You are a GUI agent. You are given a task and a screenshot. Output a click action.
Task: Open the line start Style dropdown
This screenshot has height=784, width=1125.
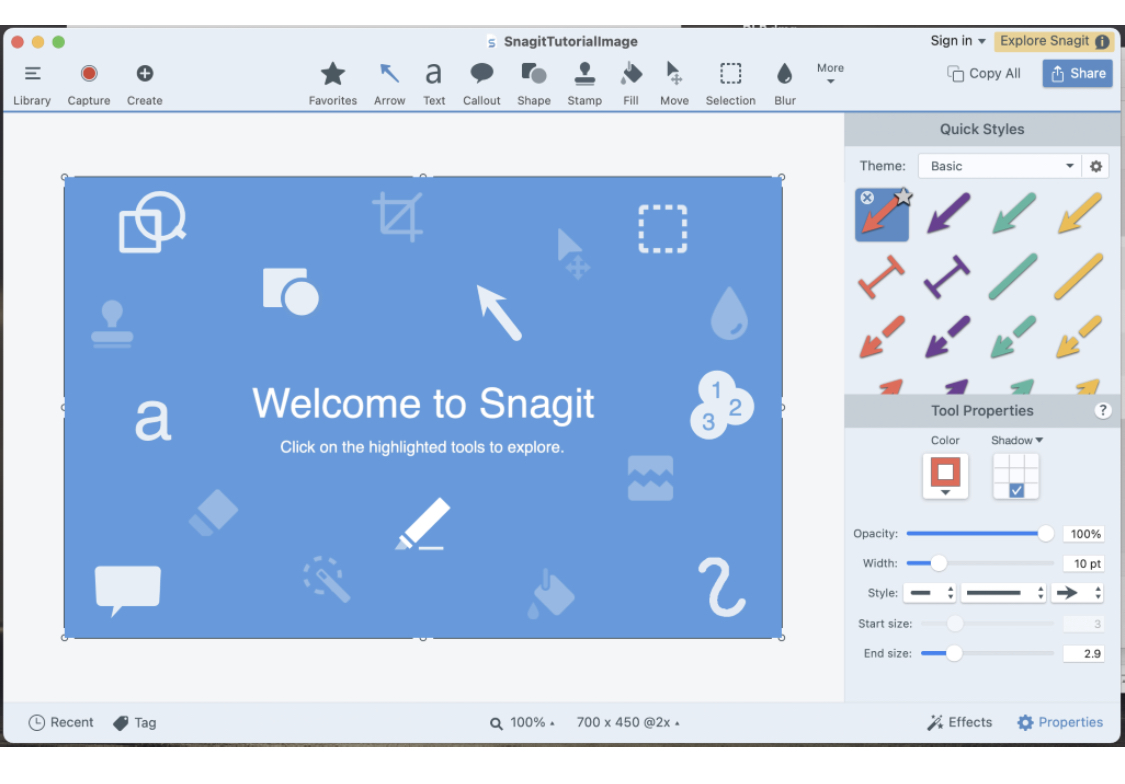tap(930, 593)
